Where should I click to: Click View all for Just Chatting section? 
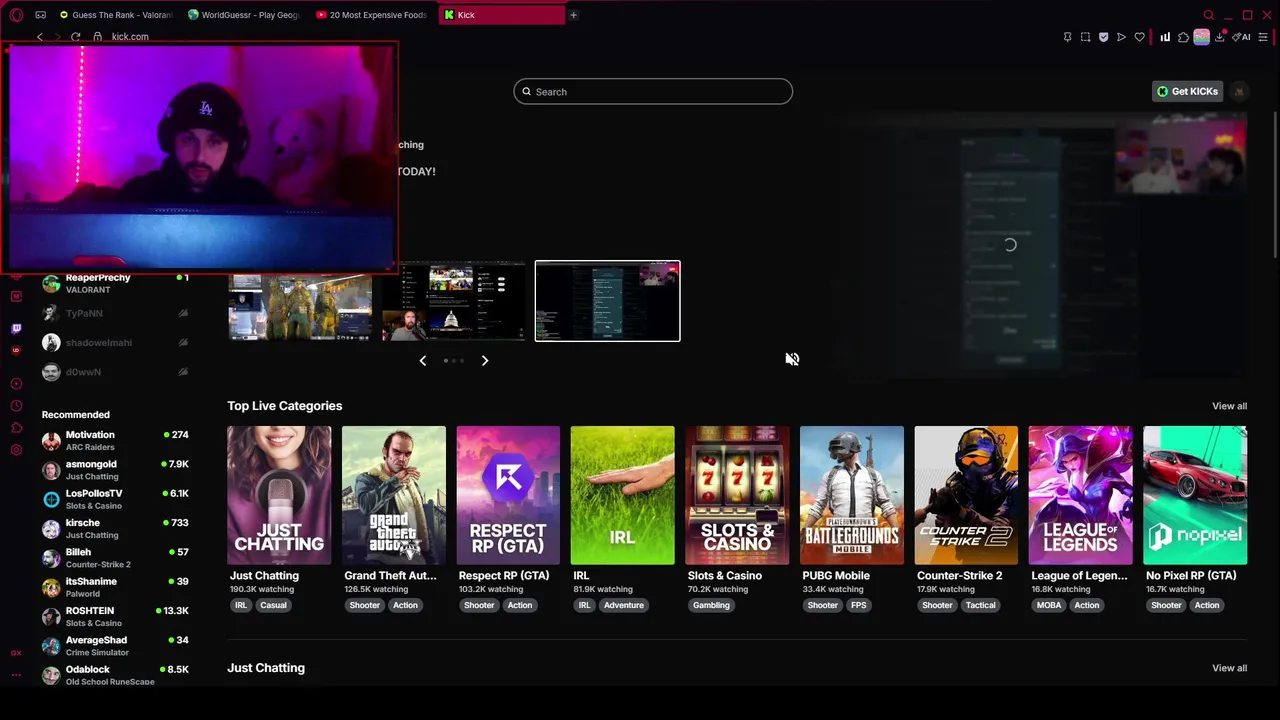click(x=1229, y=668)
